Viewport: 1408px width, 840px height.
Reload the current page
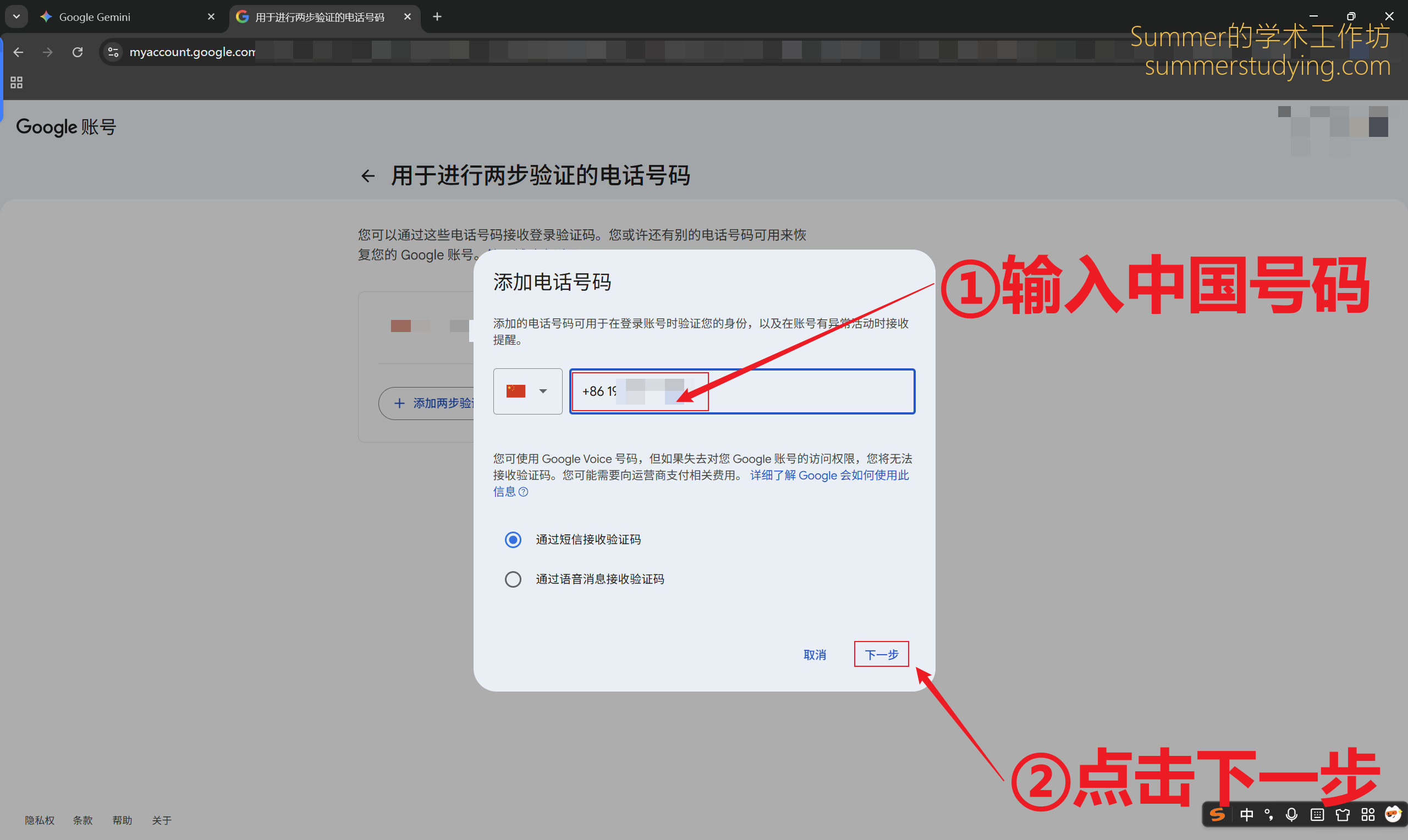(x=78, y=52)
